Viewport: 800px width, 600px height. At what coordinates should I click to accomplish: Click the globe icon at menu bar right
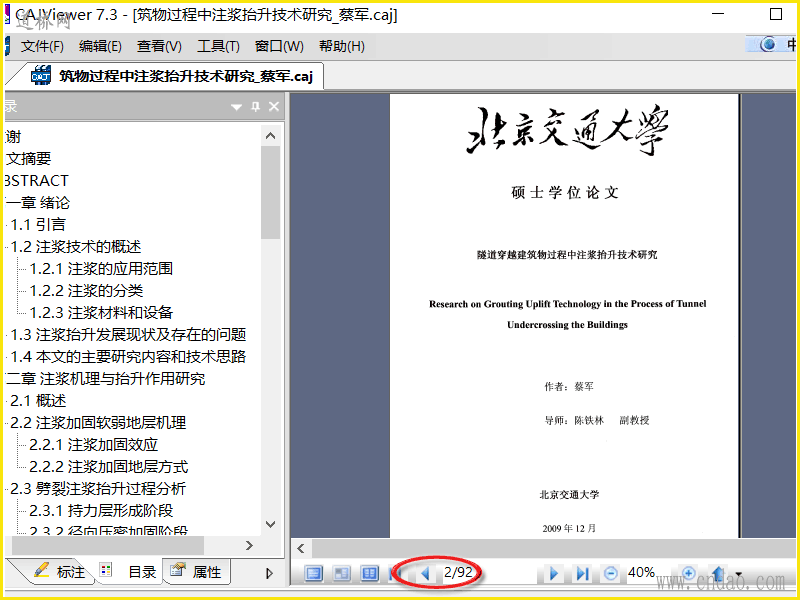767,45
